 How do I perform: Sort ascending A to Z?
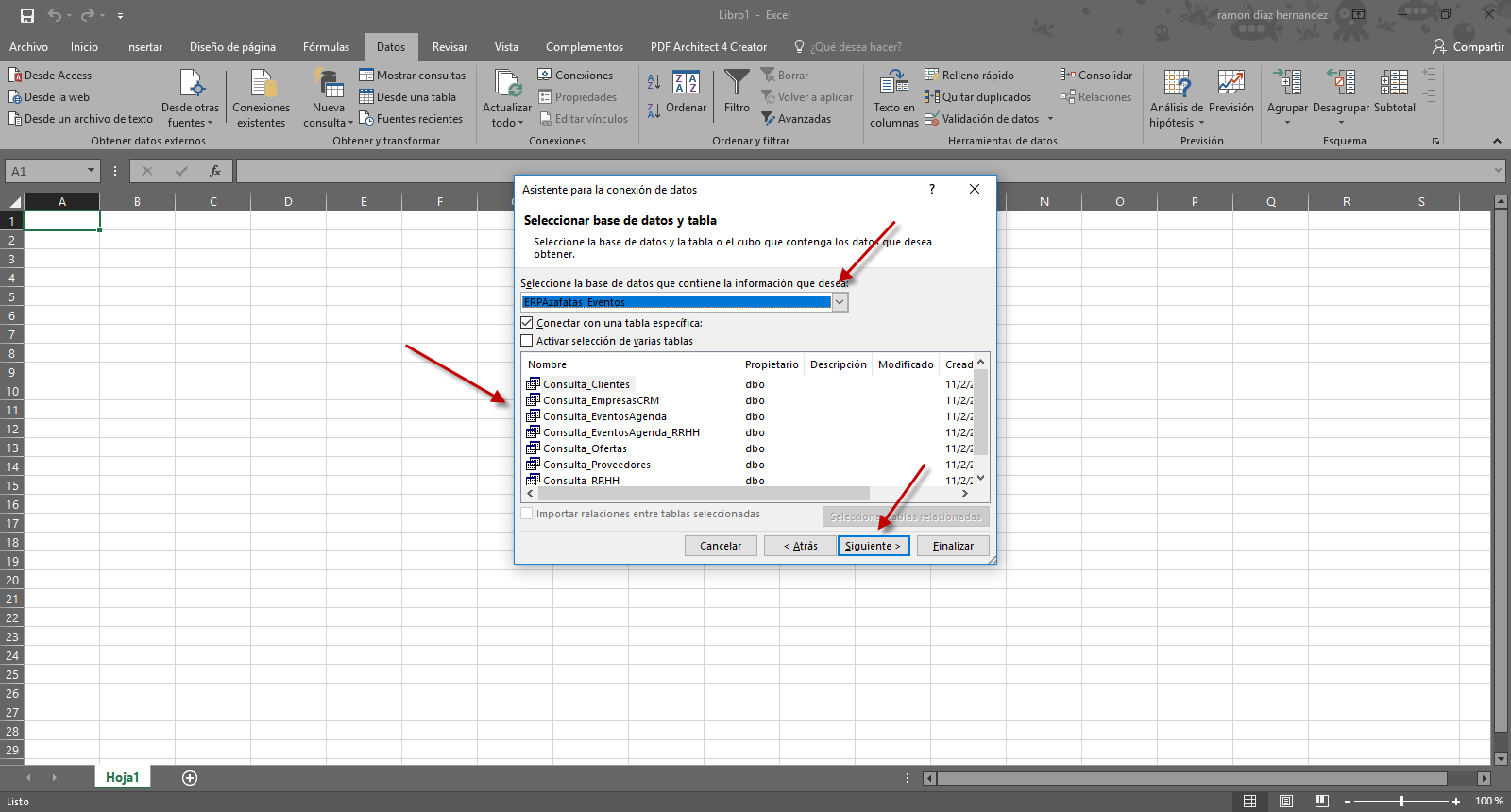tap(654, 82)
